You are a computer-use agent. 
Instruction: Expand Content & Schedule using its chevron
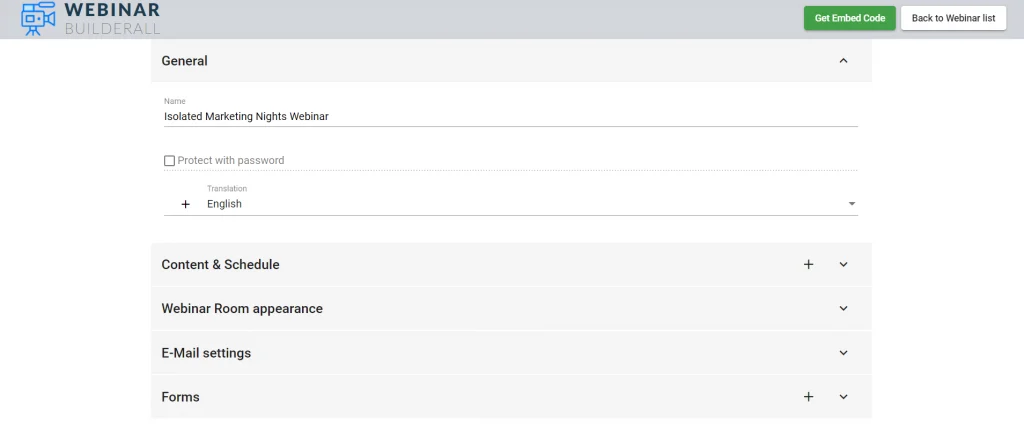point(843,265)
